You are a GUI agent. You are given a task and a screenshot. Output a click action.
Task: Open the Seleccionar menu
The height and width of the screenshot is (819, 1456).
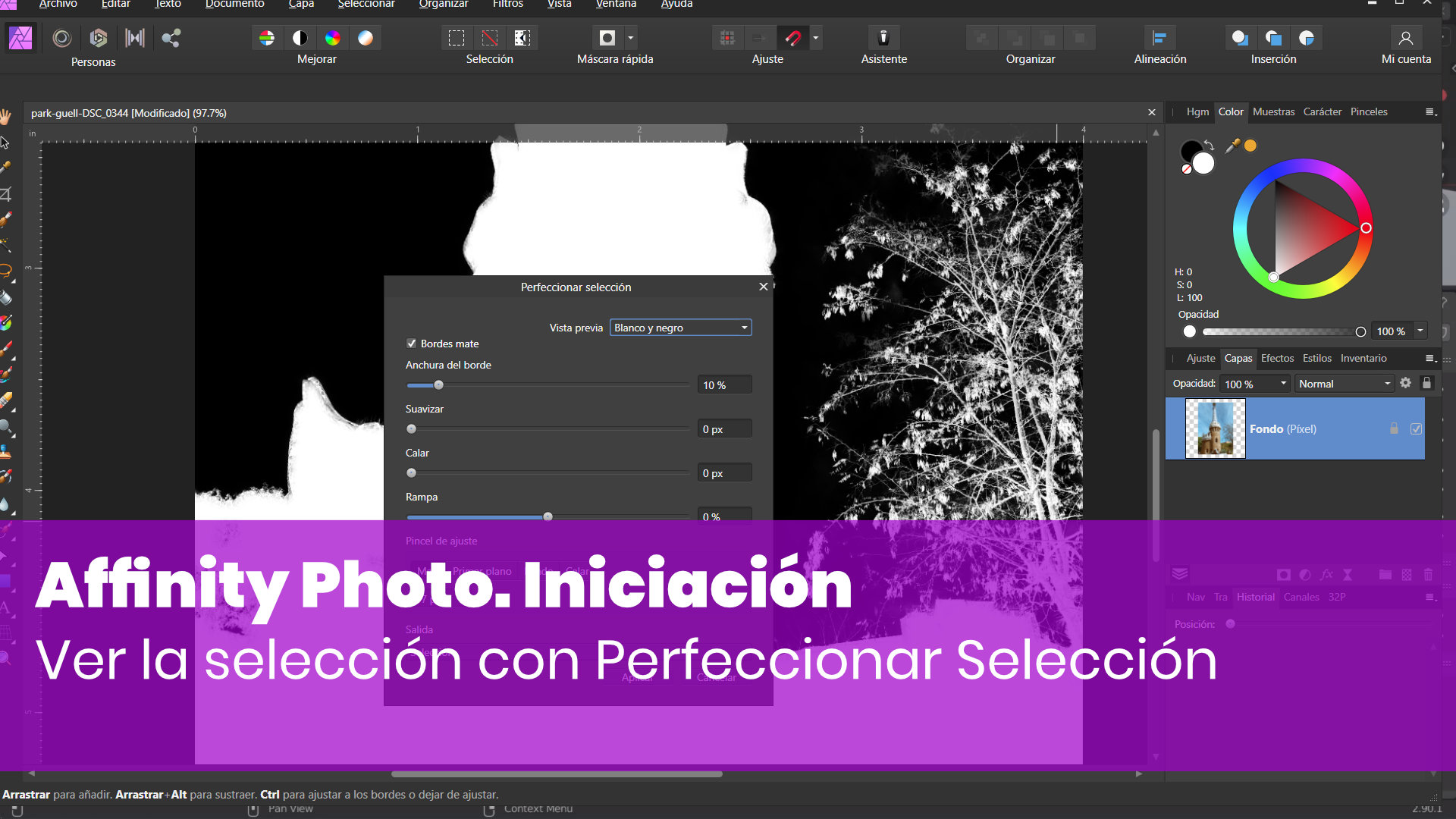pos(366,4)
